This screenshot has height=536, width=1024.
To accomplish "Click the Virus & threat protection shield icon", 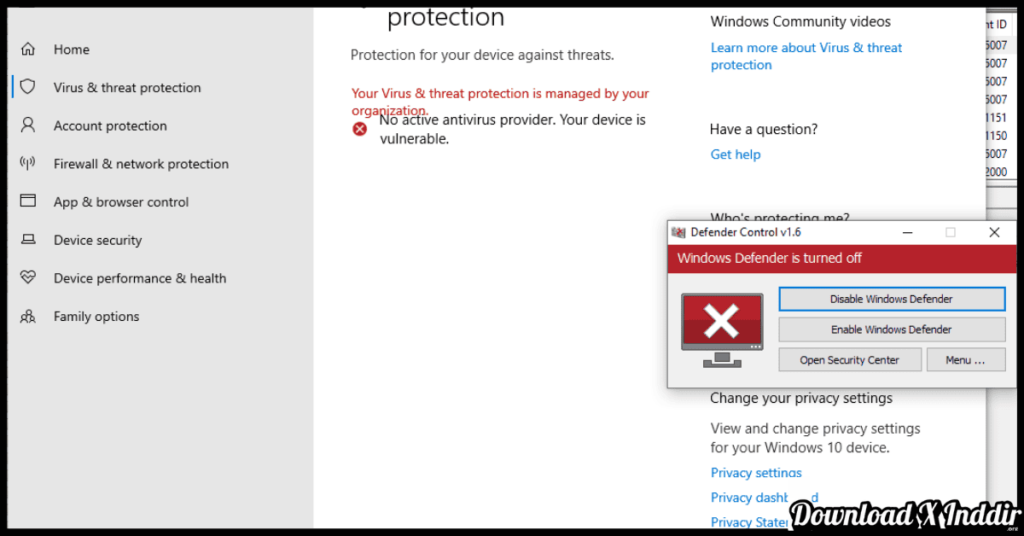I will click(28, 87).
